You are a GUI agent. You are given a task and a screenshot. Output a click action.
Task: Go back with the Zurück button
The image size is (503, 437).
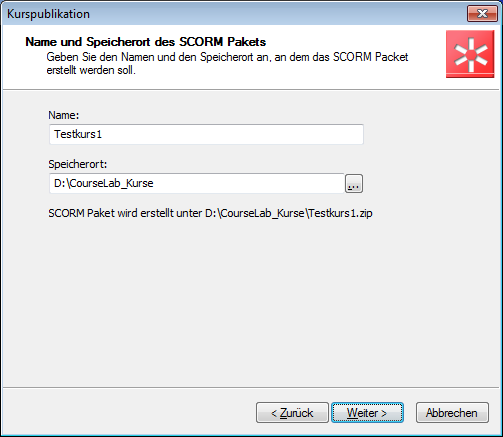[x=292, y=413]
